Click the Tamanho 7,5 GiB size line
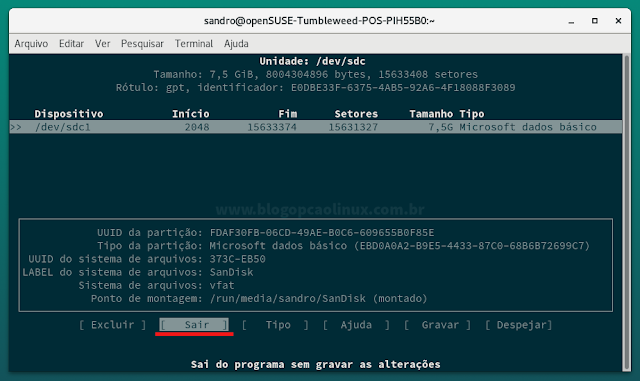 pyautogui.click(x=316, y=74)
